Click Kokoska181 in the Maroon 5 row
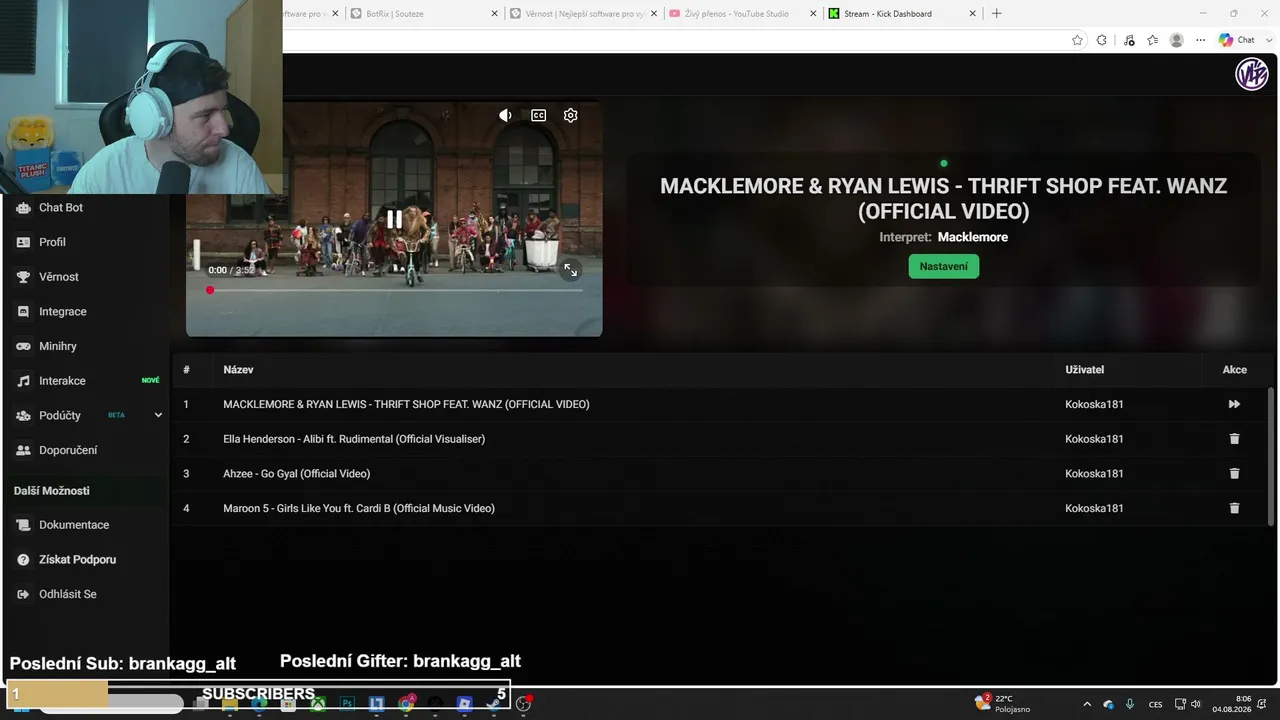The height and width of the screenshot is (720, 1280). coord(1094,508)
